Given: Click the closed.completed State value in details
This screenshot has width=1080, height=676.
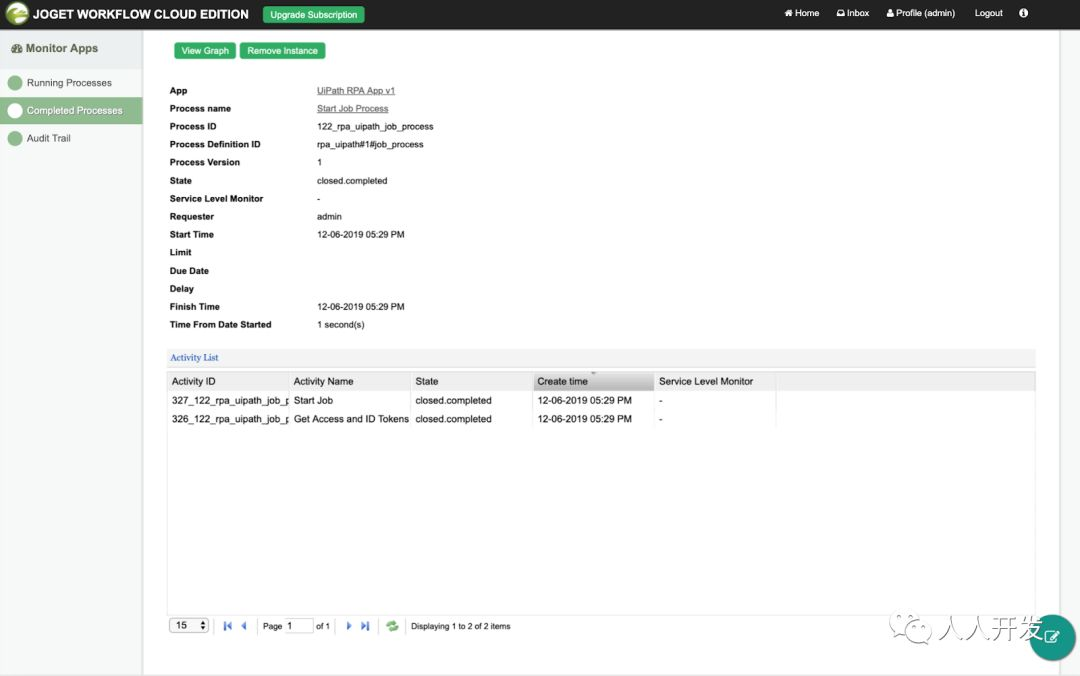Looking at the screenshot, I should click(x=352, y=181).
